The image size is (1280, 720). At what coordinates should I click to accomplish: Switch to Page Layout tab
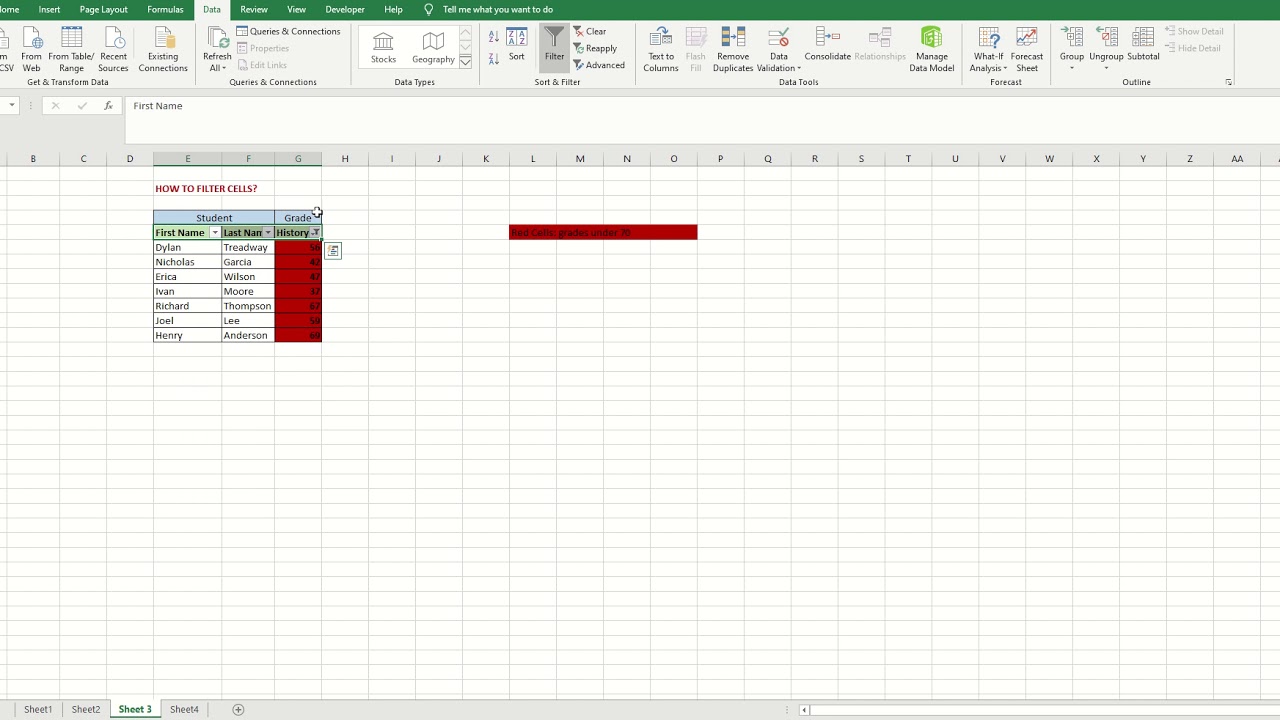(x=104, y=9)
